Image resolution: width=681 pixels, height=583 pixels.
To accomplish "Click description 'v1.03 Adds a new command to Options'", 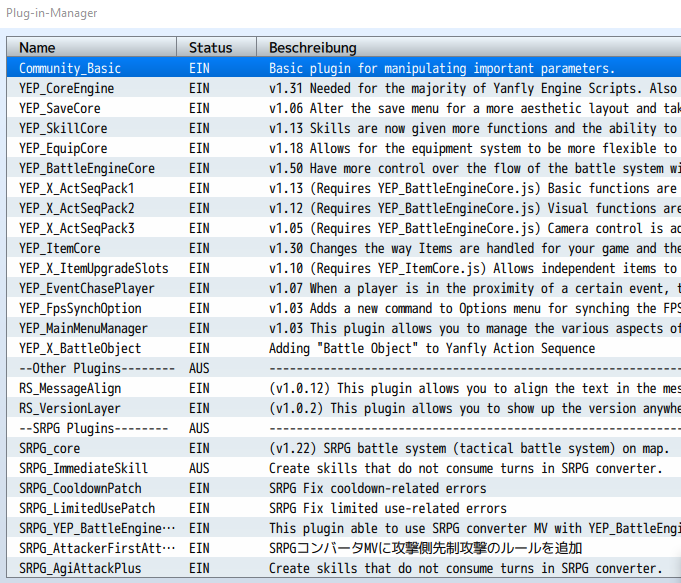I will point(475,308).
